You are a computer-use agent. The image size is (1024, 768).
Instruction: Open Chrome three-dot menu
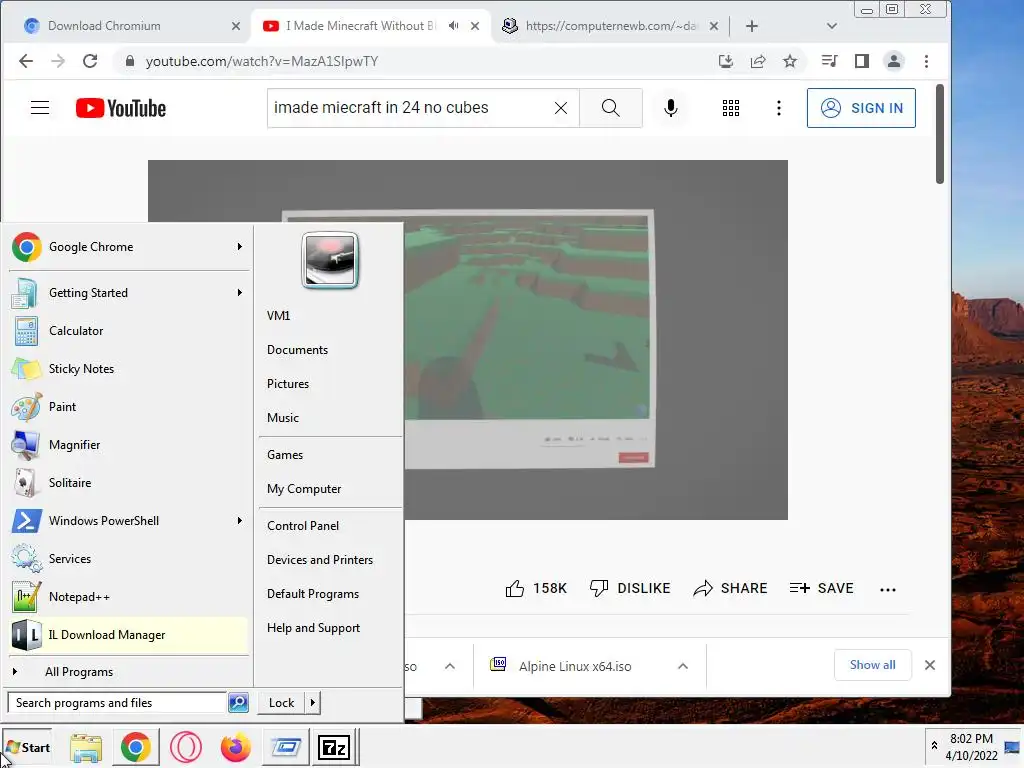click(x=926, y=61)
